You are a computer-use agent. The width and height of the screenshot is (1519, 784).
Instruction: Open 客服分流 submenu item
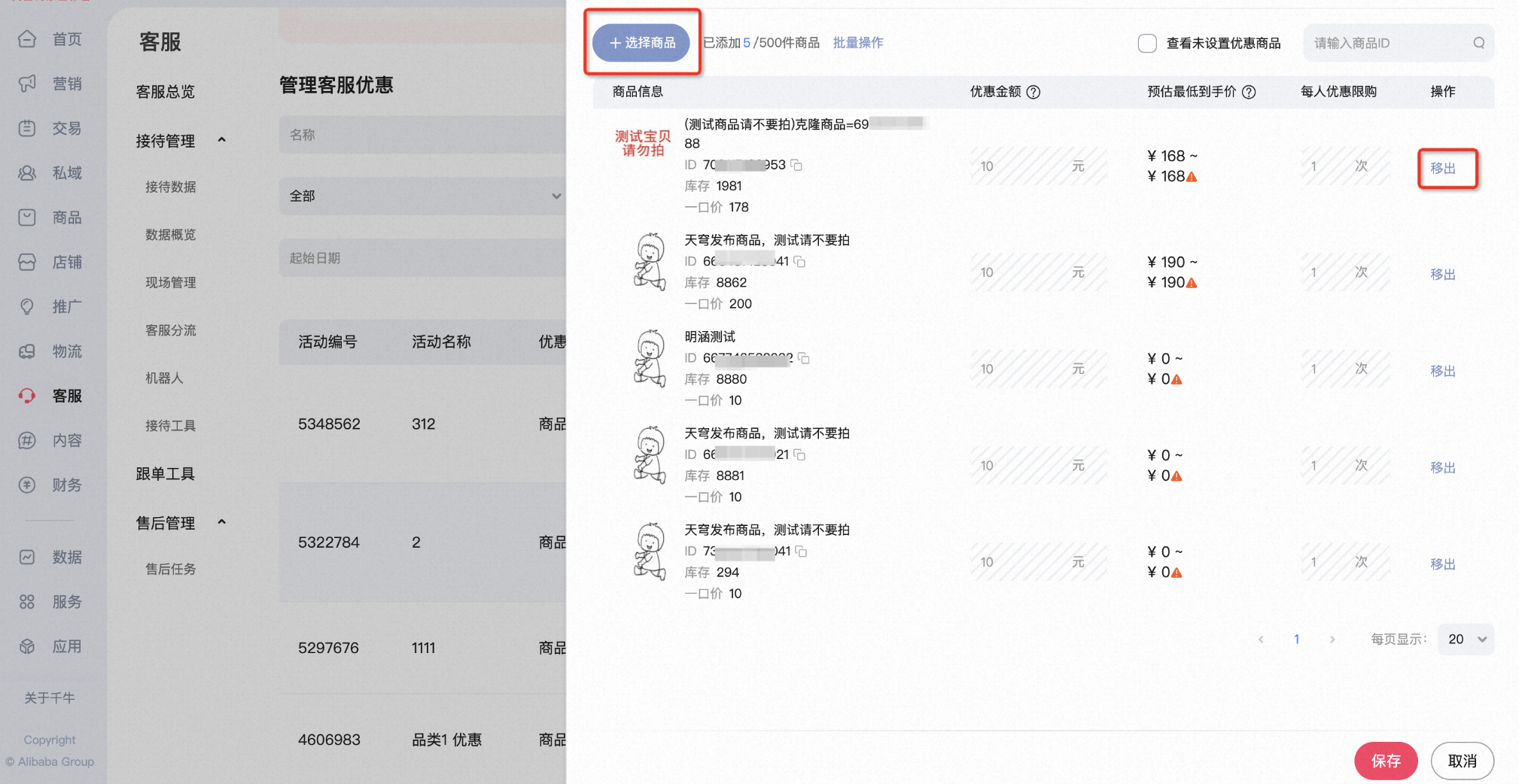tap(171, 330)
